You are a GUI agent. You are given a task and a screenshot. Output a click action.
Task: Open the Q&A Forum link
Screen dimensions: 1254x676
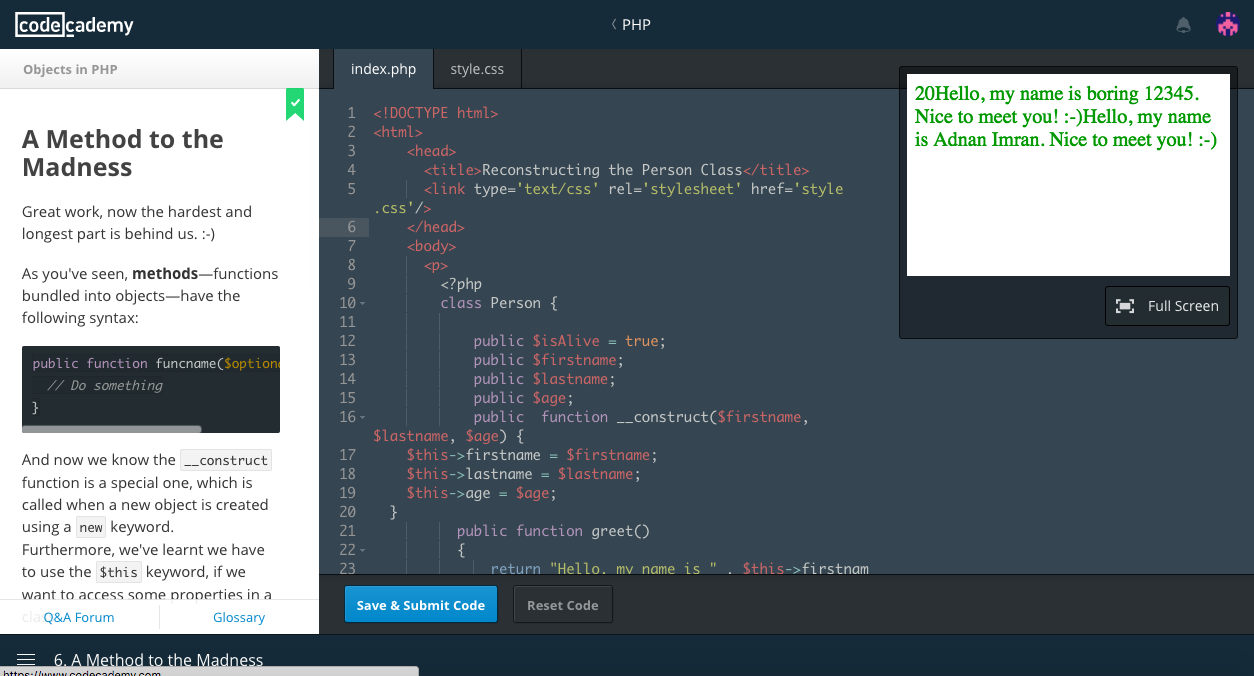79,617
